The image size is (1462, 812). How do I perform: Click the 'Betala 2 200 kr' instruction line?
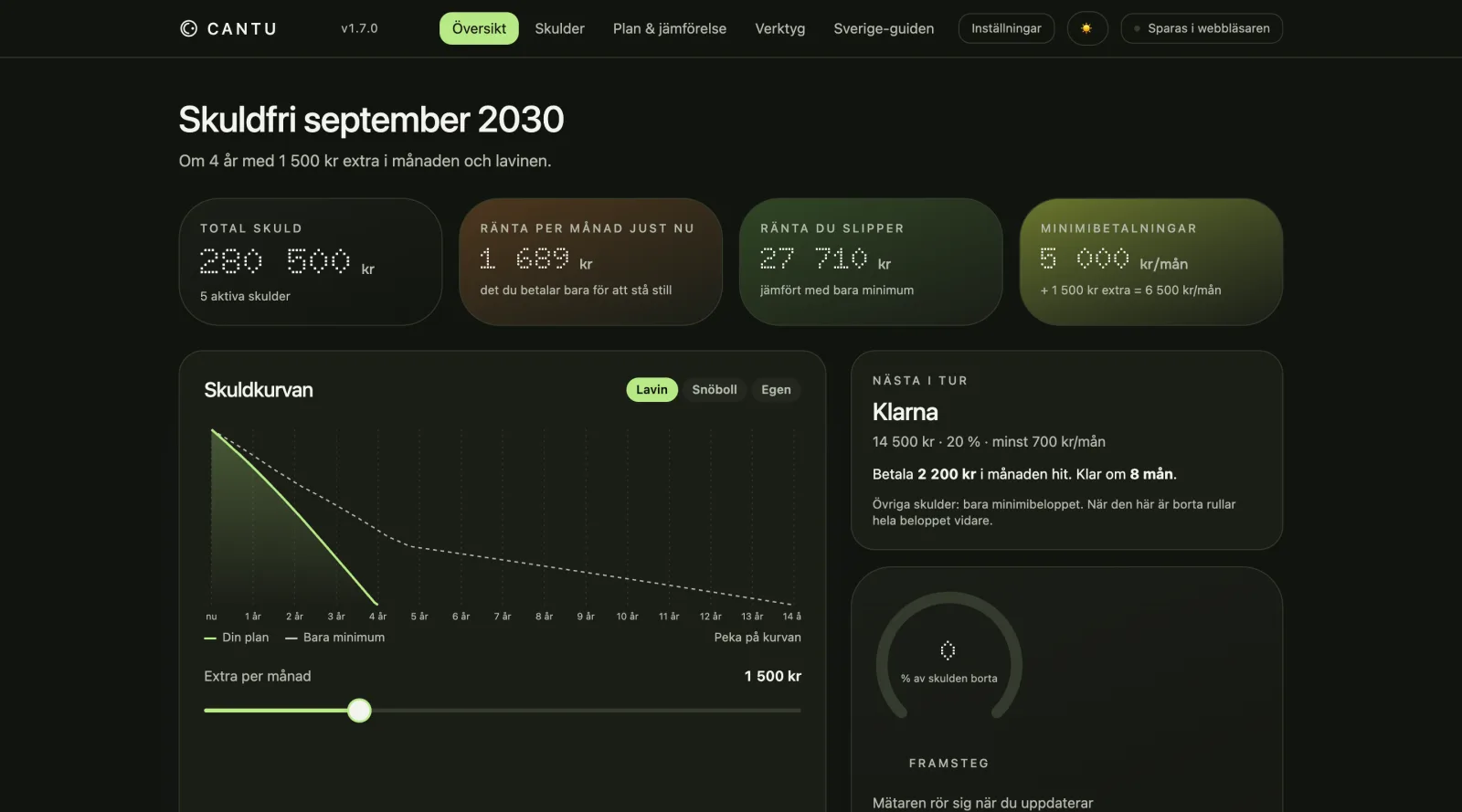pyautogui.click(x=1024, y=474)
